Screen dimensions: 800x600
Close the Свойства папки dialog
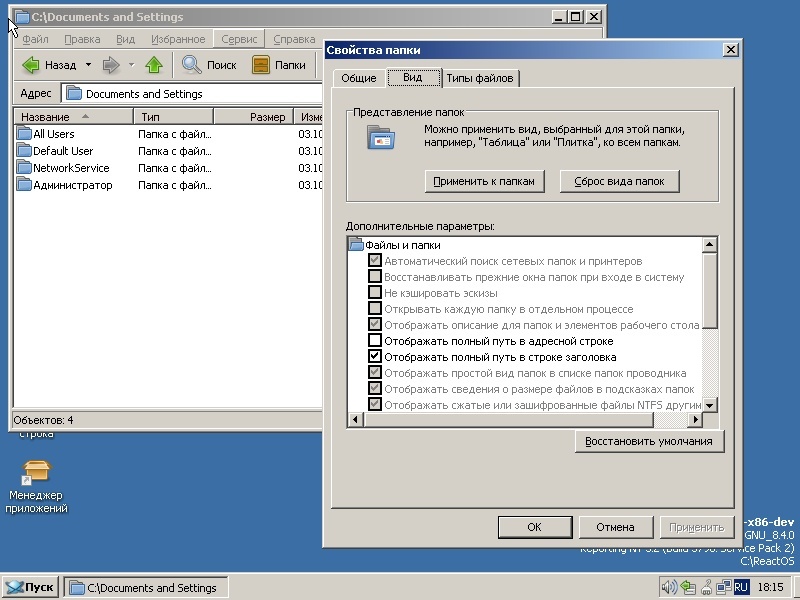pos(731,49)
